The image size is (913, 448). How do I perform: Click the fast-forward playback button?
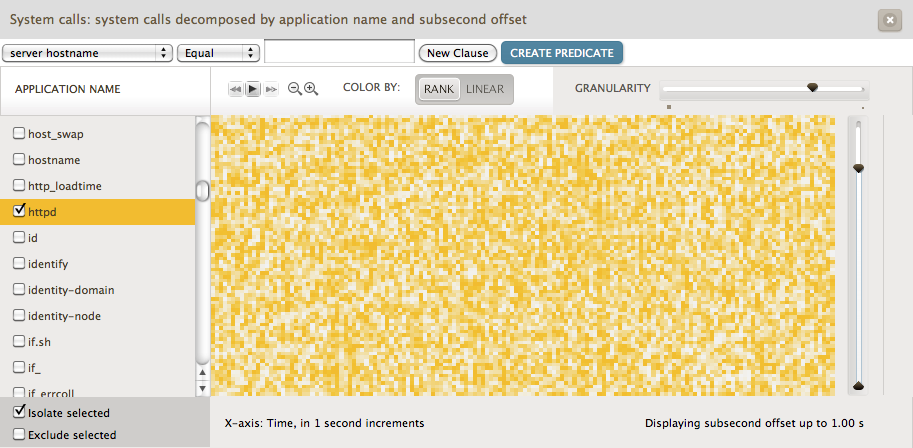[x=271, y=89]
